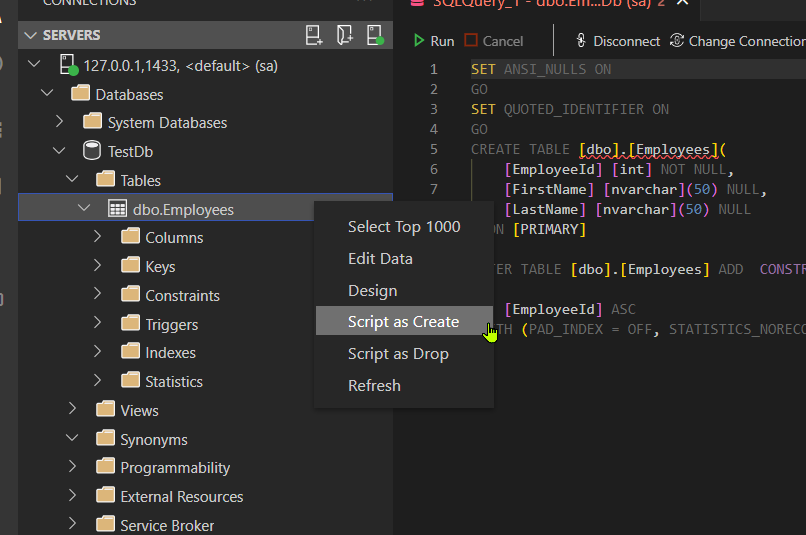
Task: Expand the Programmability node chevron
Action: point(72,467)
